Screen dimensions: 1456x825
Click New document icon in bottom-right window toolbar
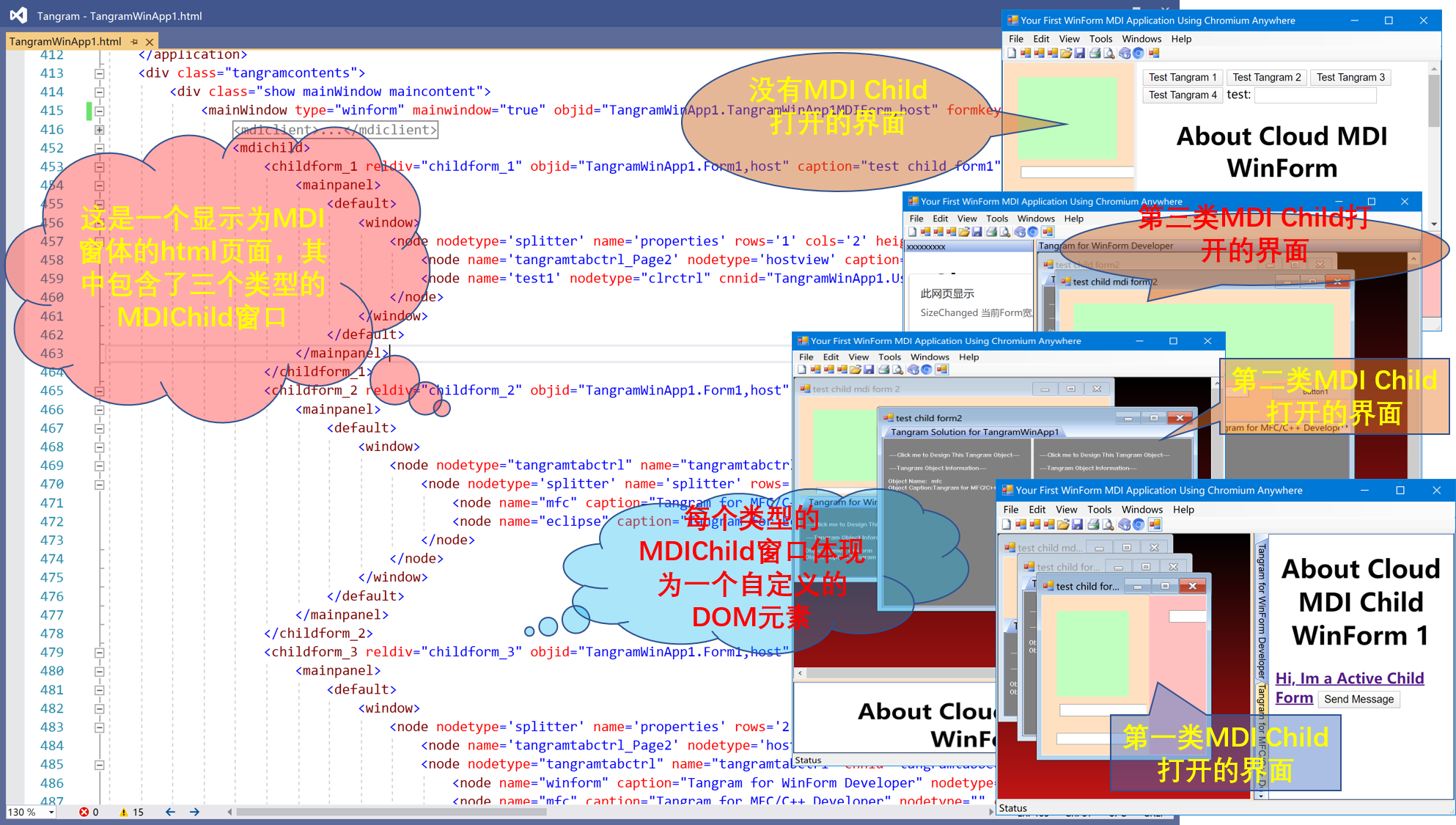click(1007, 525)
